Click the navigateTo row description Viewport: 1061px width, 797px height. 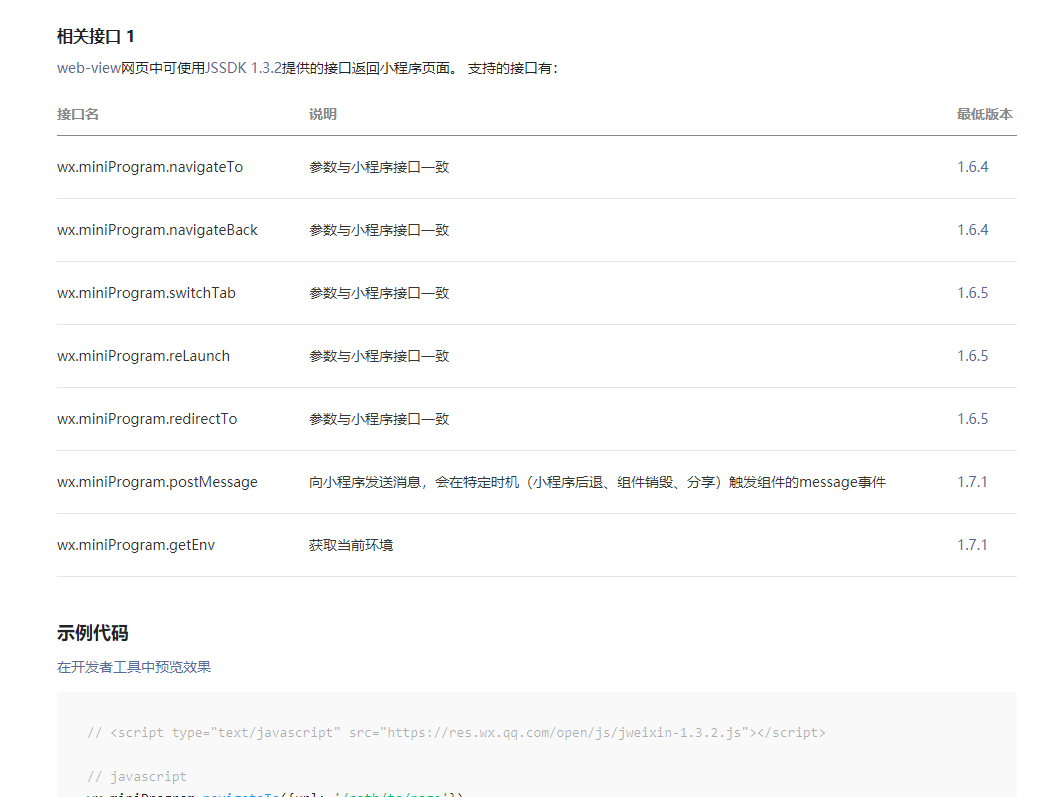click(x=379, y=167)
